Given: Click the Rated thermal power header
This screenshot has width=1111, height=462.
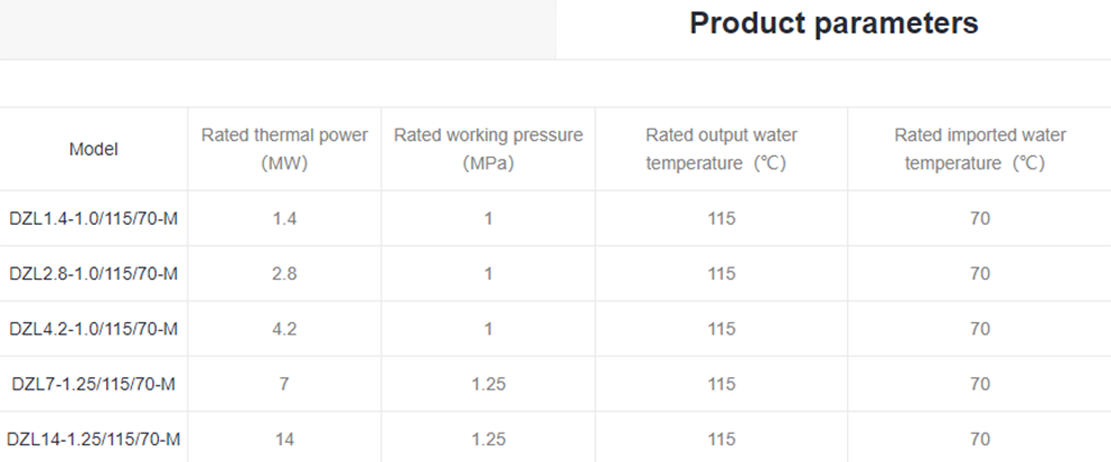Looking at the screenshot, I should pos(285,149).
